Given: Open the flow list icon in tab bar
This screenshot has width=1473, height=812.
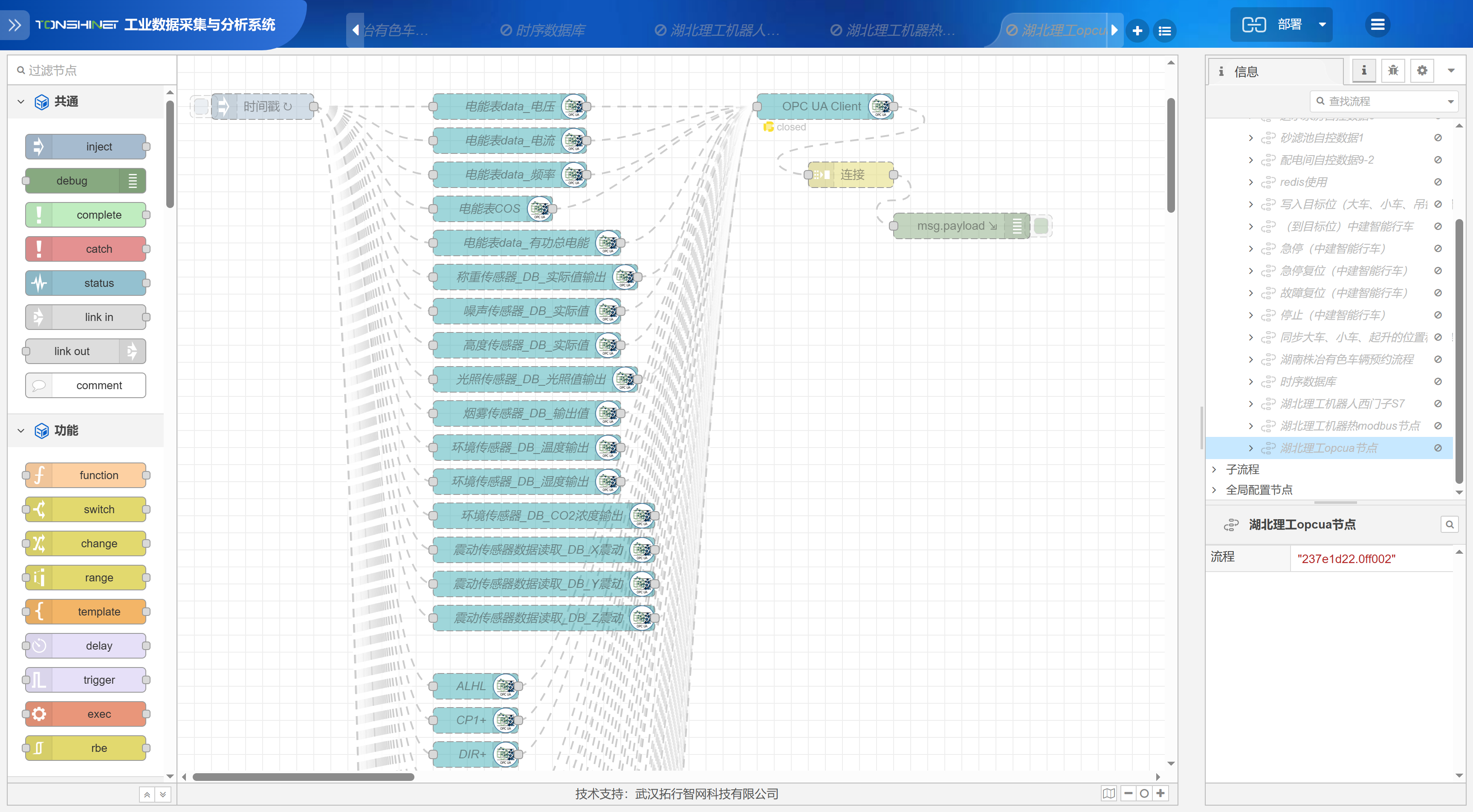Looking at the screenshot, I should 1164,30.
